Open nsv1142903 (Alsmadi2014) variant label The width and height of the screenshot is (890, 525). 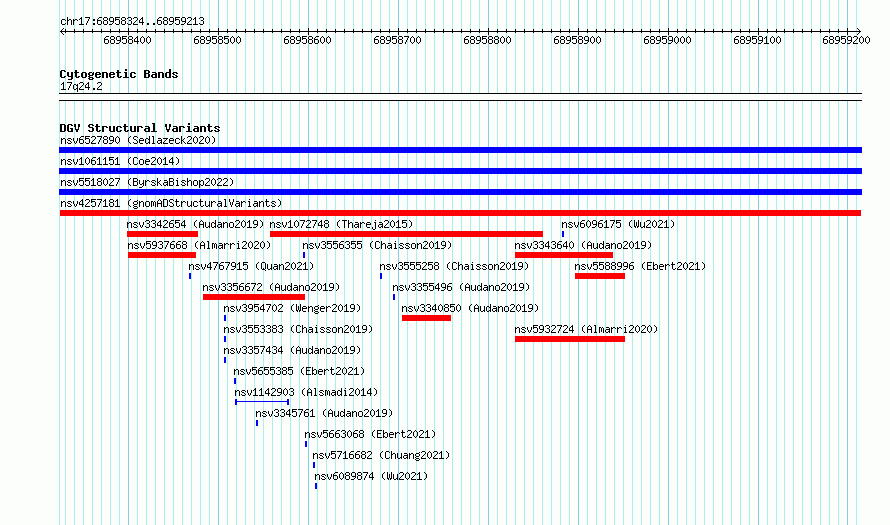pyautogui.click(x=306, y=392)
